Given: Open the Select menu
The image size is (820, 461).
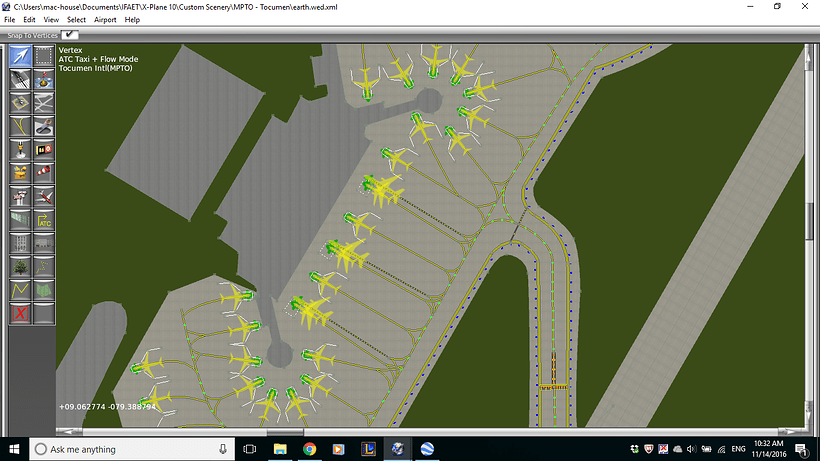Looking at the screenshot, I should click(76, 20).
